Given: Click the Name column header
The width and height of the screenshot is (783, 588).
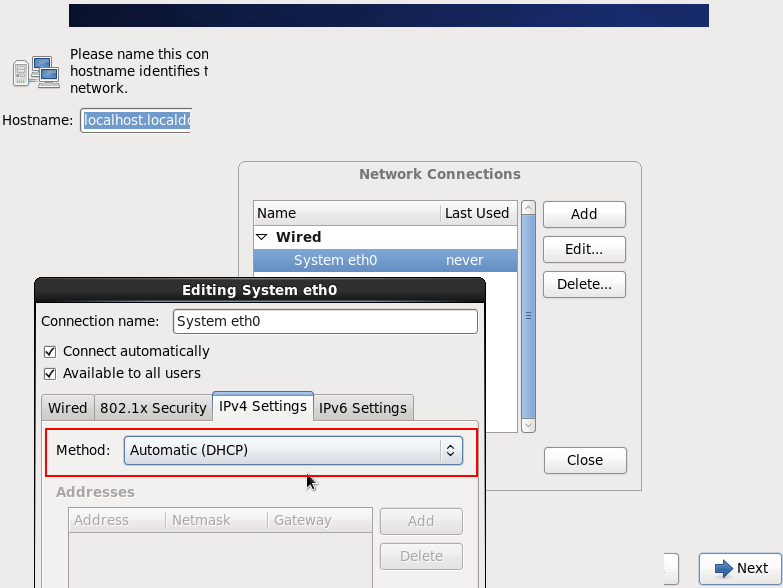Looking at the screenshot, I should (x=347, y=213).
